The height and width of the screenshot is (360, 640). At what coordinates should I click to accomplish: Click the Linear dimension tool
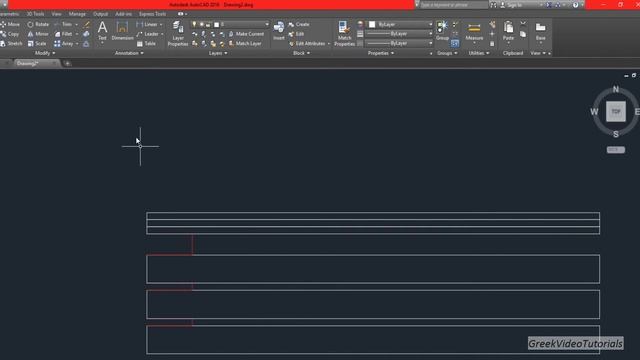click(x=147, y=24)
